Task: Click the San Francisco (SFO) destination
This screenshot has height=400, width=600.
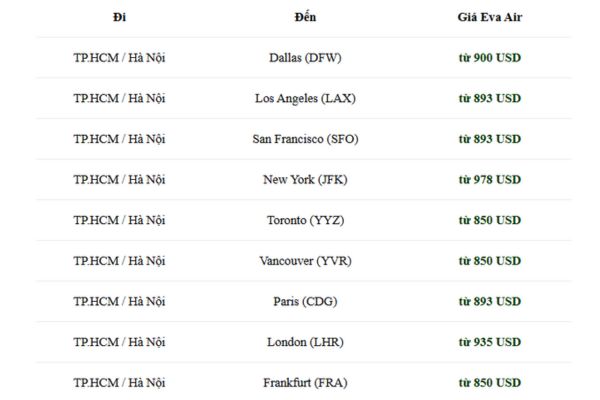Action: (x=305, y=139)
